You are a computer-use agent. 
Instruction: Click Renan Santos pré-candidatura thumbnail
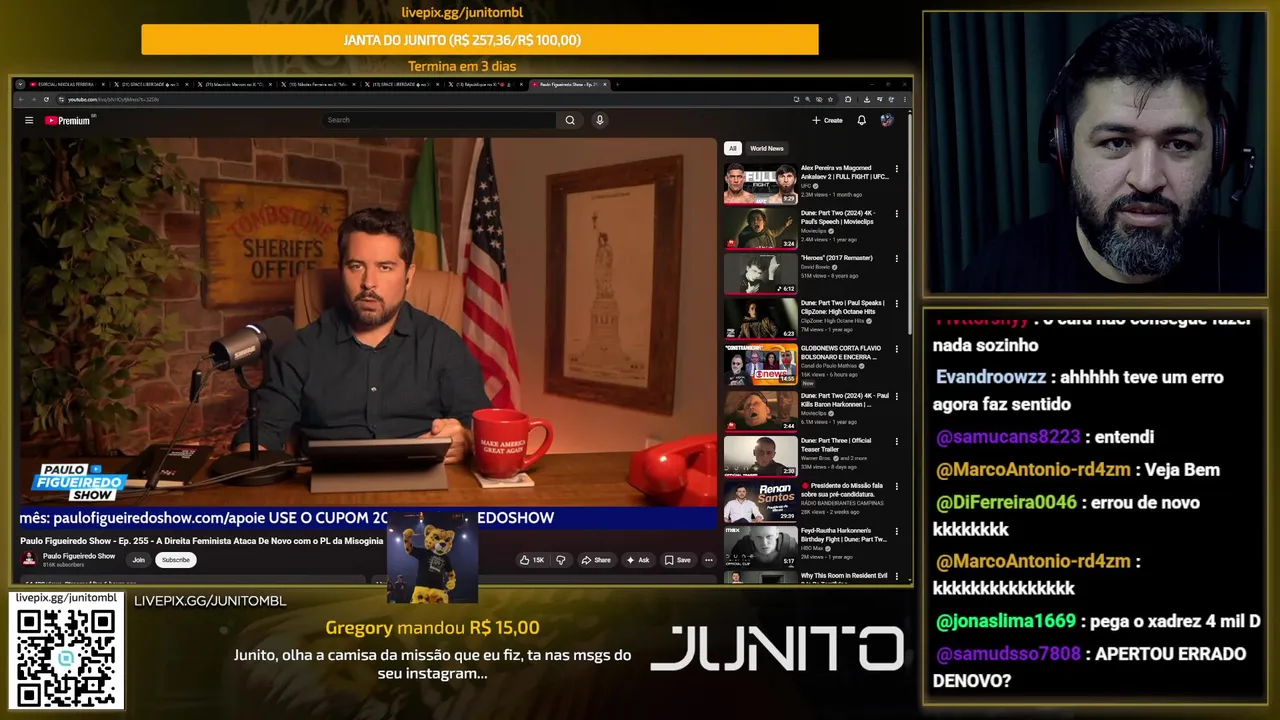[760, 502]
